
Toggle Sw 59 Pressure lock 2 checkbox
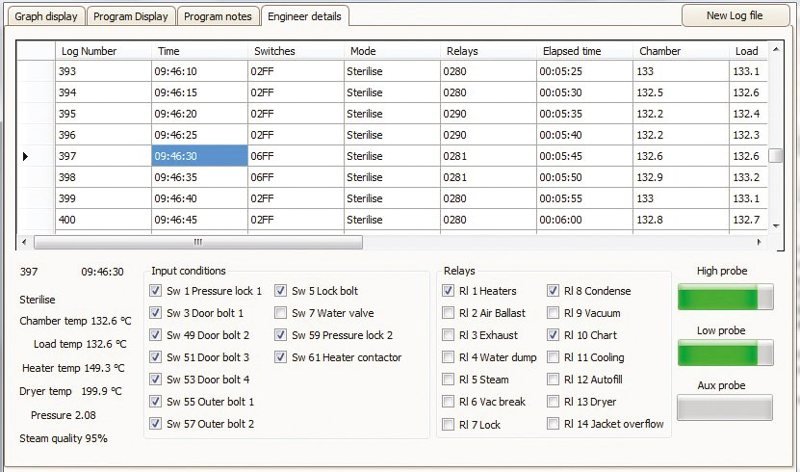click(280, 335)
